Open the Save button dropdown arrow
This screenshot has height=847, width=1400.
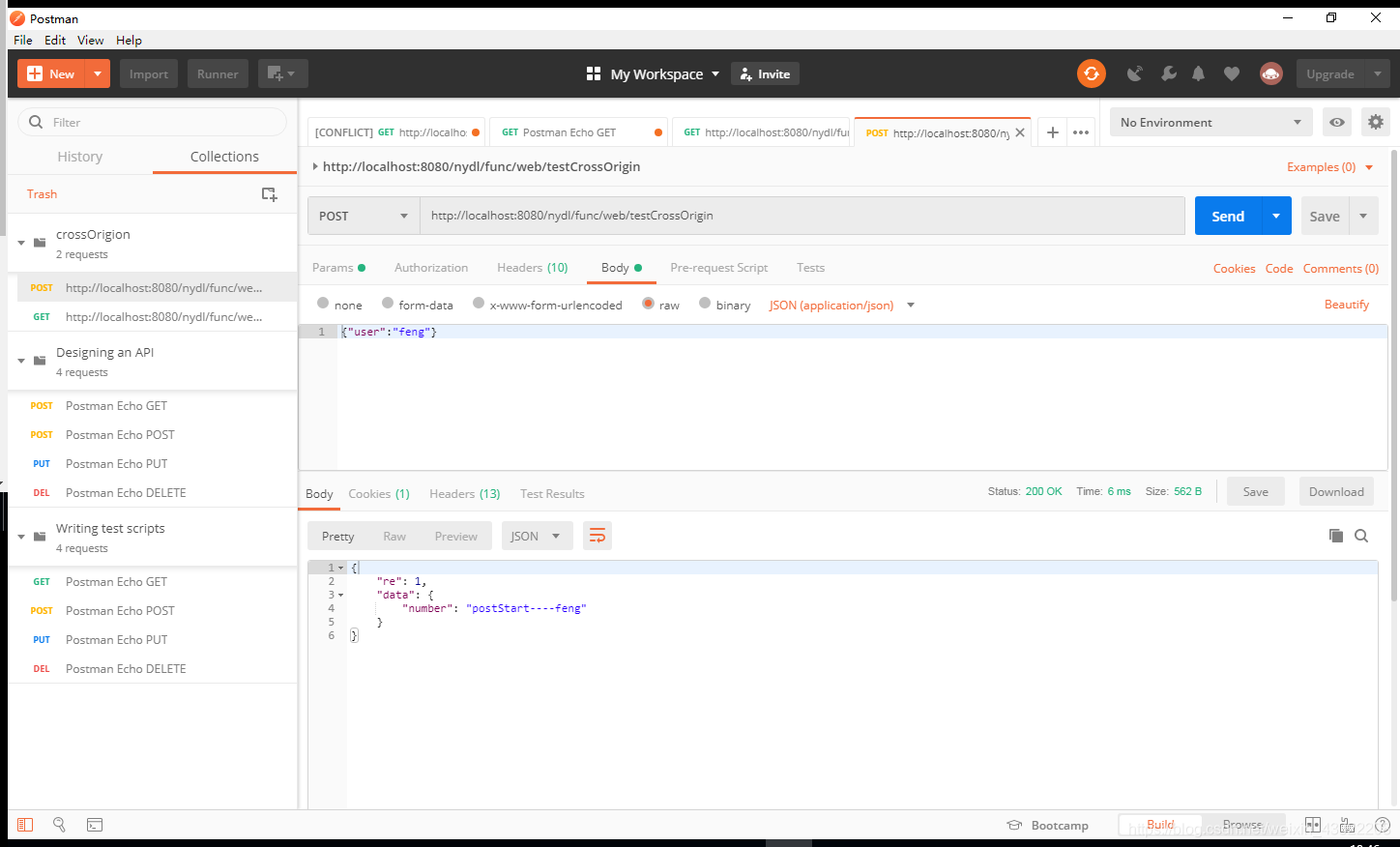(1363, 216)
